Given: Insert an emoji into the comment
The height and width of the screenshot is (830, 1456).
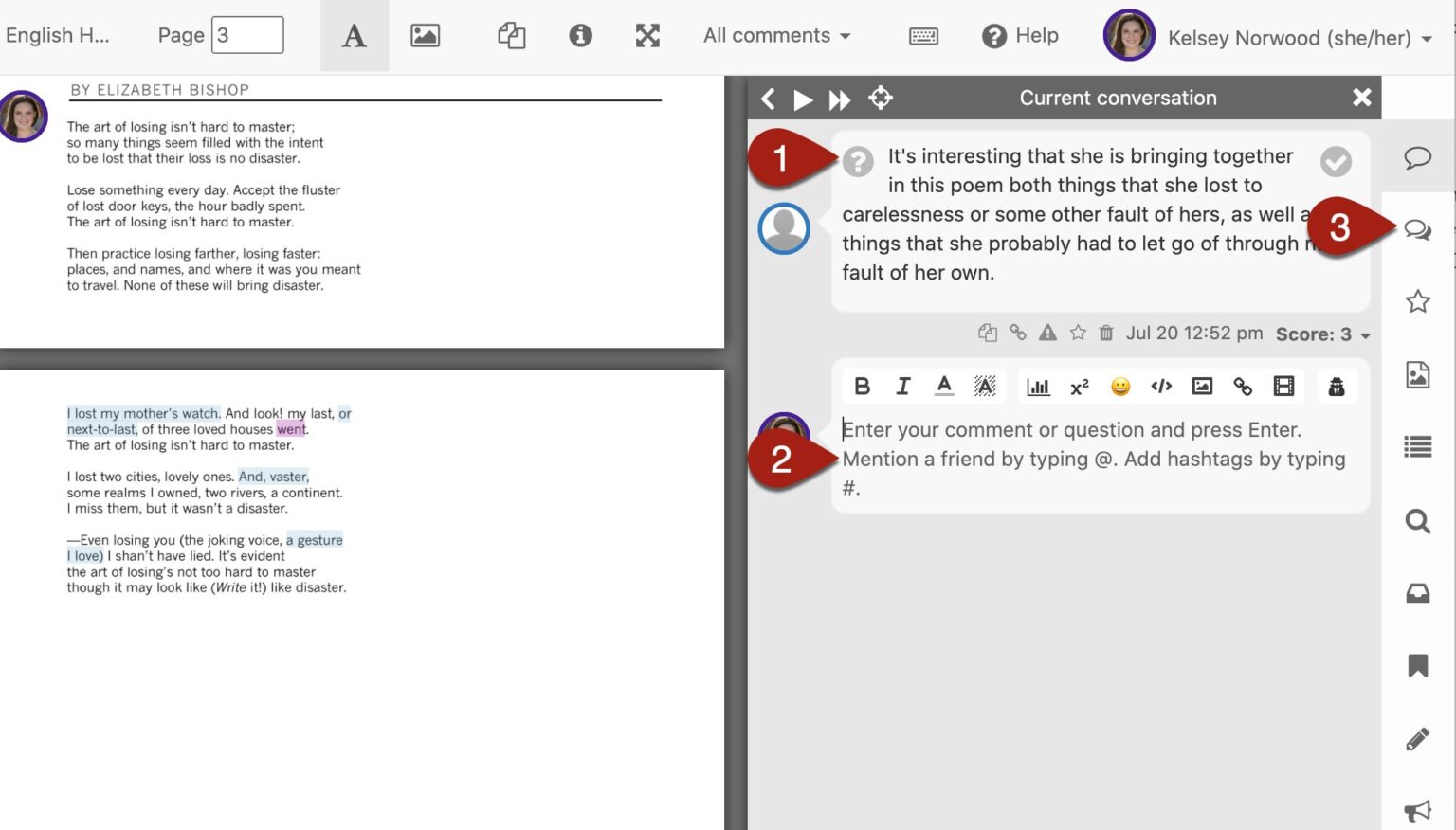Looking at the screenshot, I should (x=1120, y=387).
